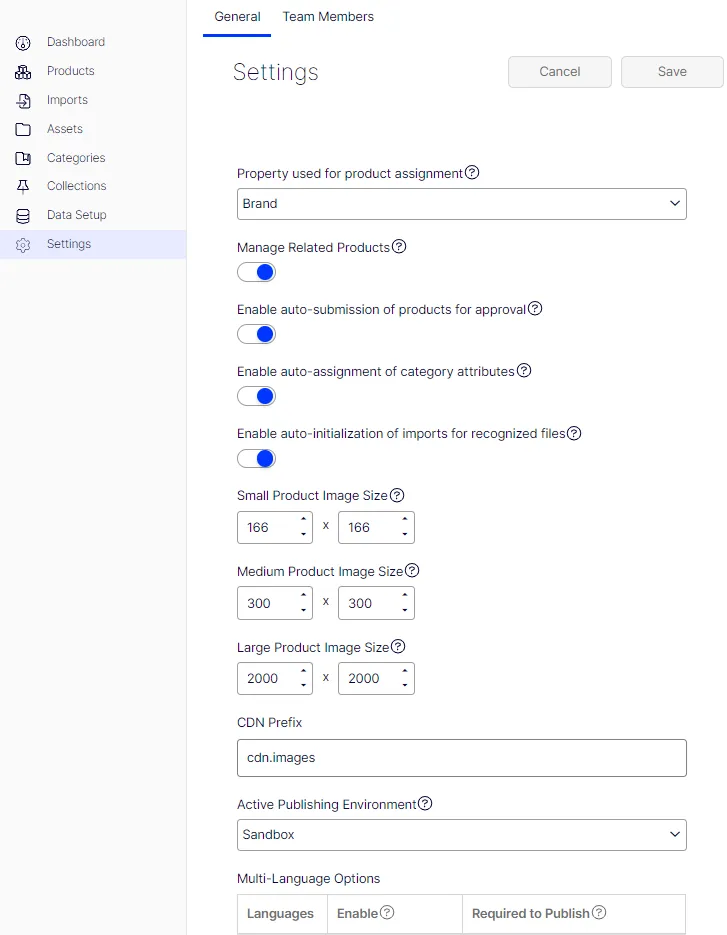
Task: Open help icon beside Manage Related Products
Action: (399, 246)
